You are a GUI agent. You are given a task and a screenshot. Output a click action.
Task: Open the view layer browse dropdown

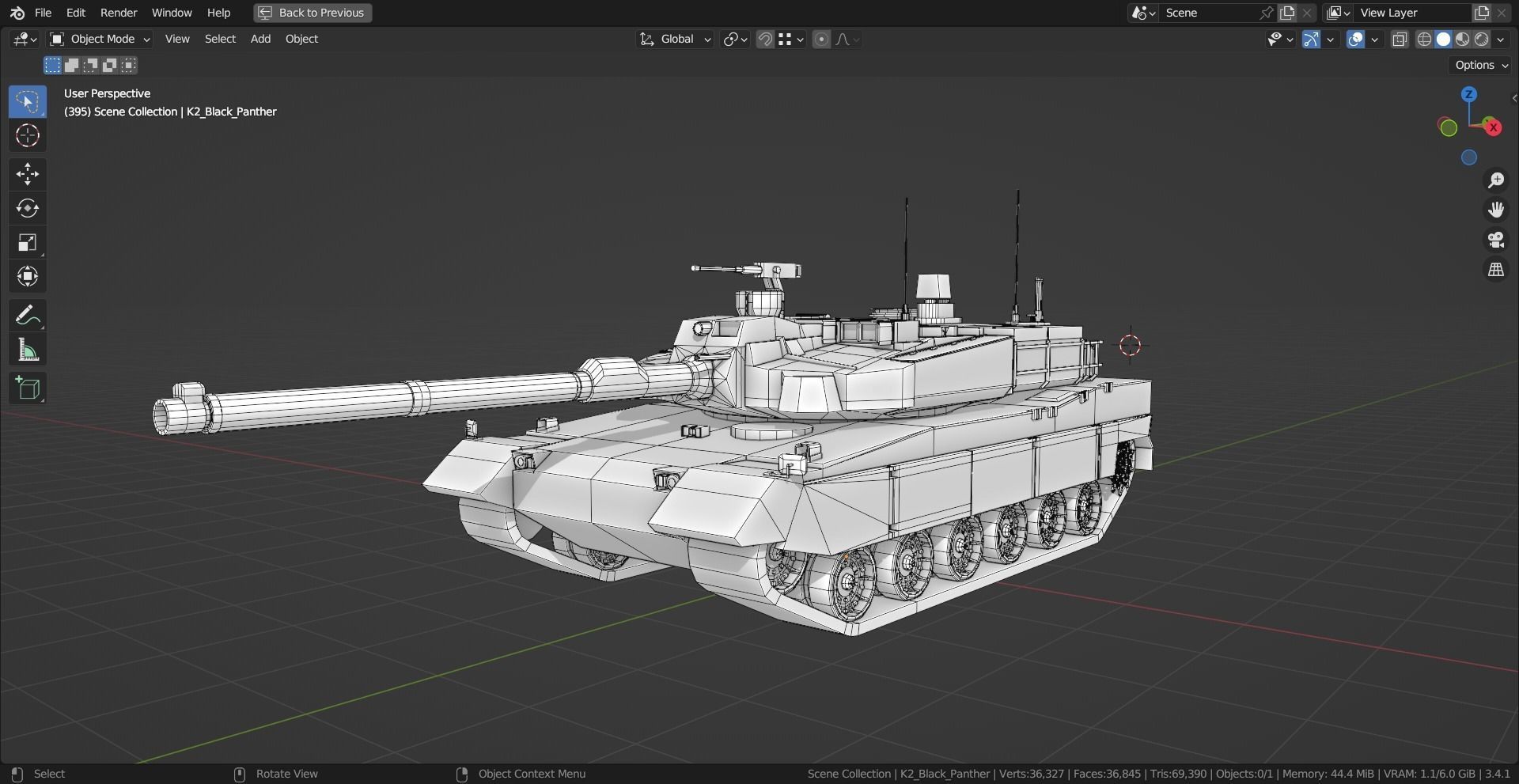click(x=1339, y=13)
